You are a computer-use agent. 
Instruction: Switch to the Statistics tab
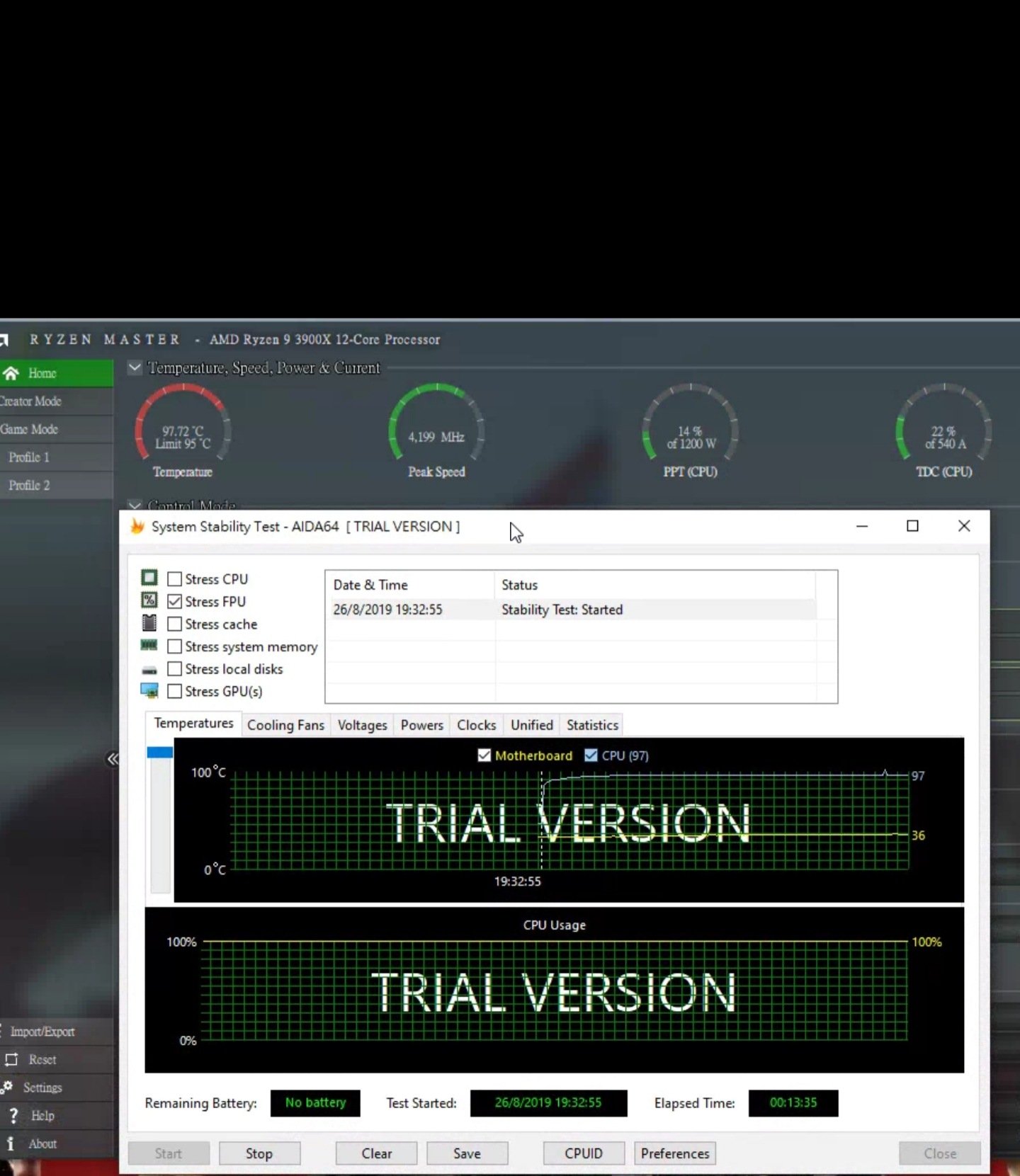[x=592, y=725]
